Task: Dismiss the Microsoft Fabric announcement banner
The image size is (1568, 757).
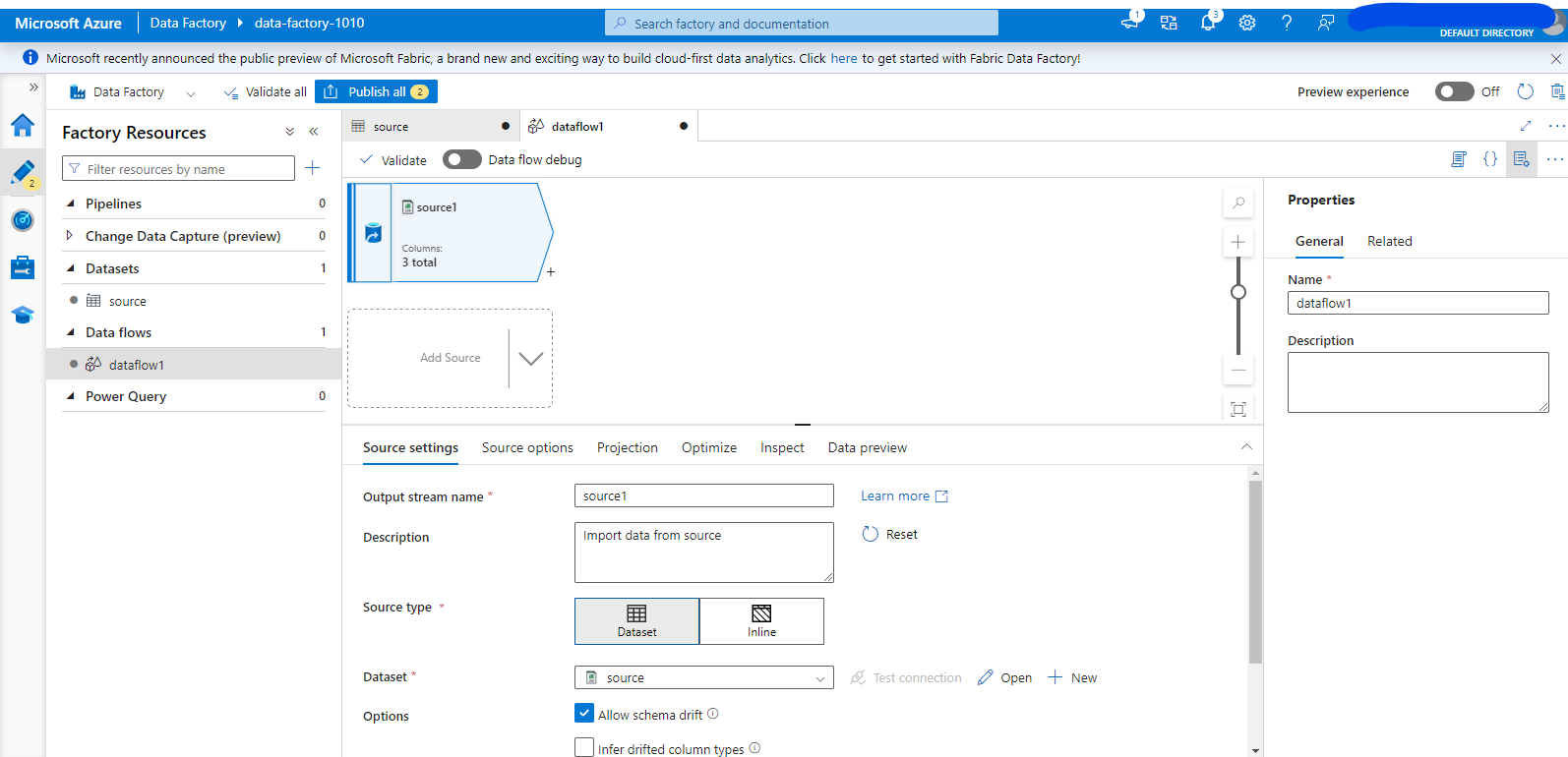Action: (1555, 58)
